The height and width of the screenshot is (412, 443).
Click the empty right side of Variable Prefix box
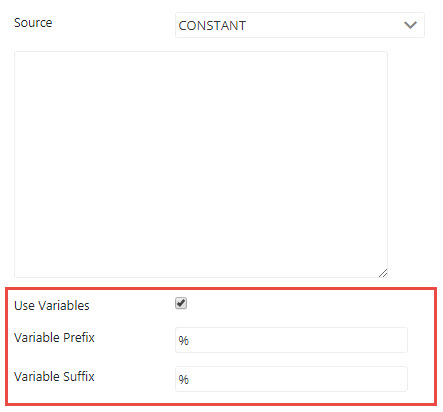367,340
